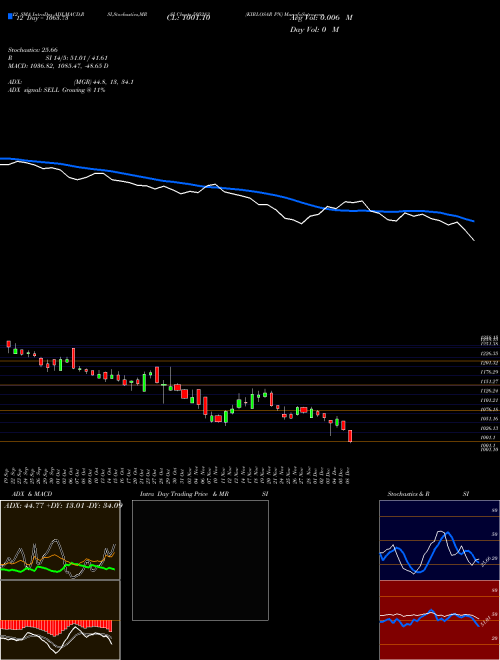Click the Stochastics & RSI panel title
This screenshot has width=500, height=660.
pos(428,494)
